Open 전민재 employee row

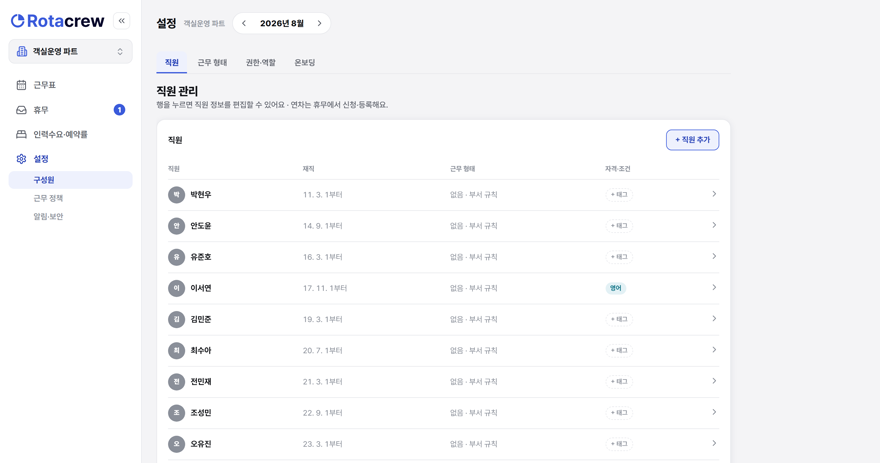[443, 382]
